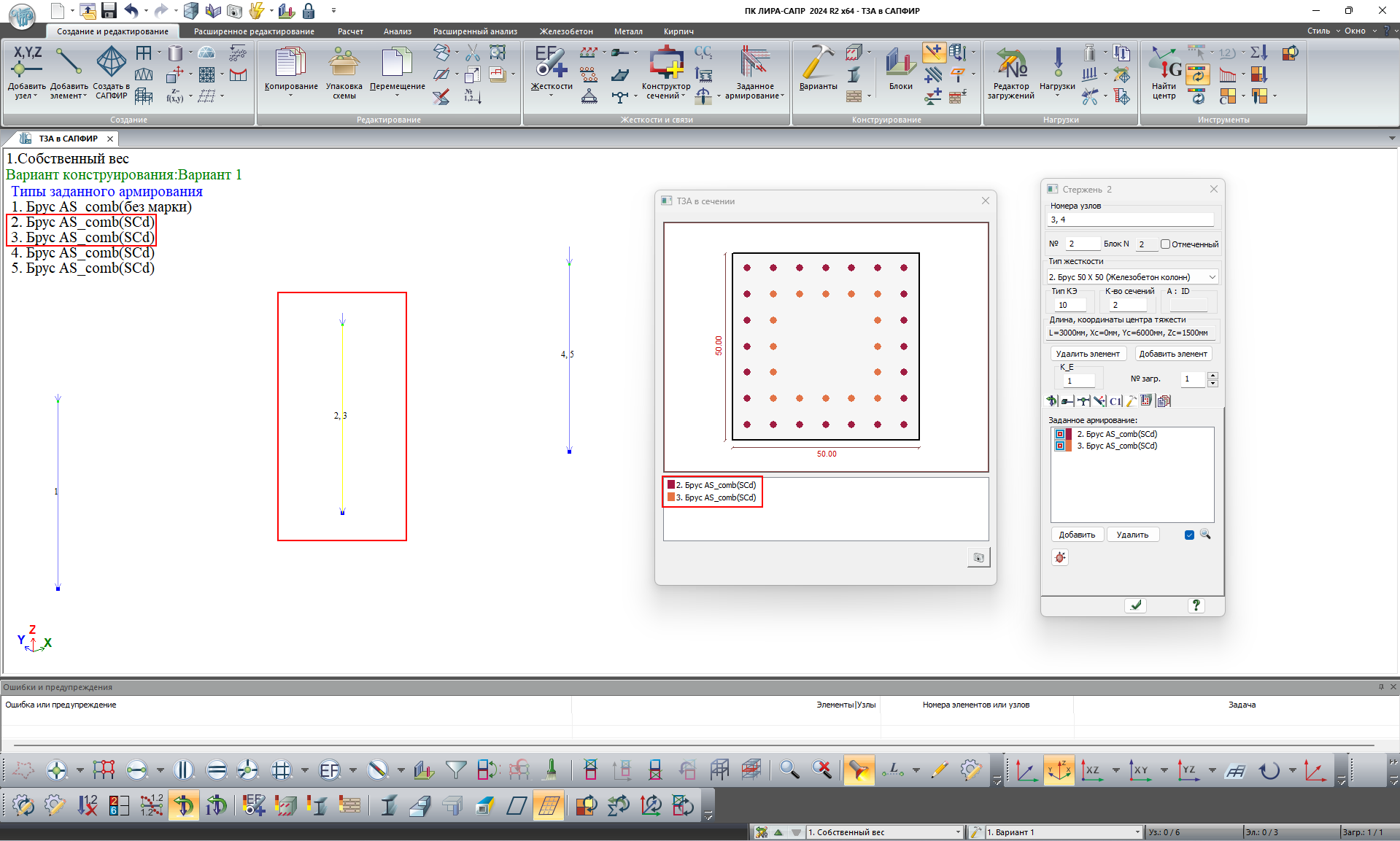Image resolution: width=1400 pixels, height=841 pixels.
Task: Click the Добавить button under reinforcement list
Action: coord(1077,535)
